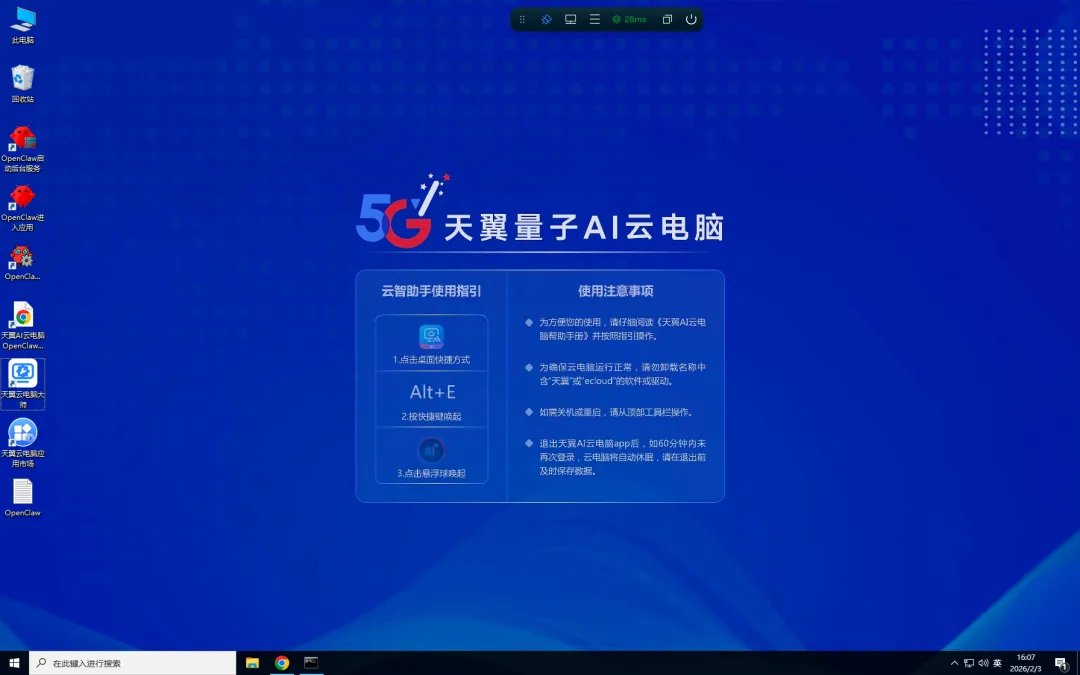
Task: Expand the hidden system tray icons chevron
Action: (x=954, y=663)
